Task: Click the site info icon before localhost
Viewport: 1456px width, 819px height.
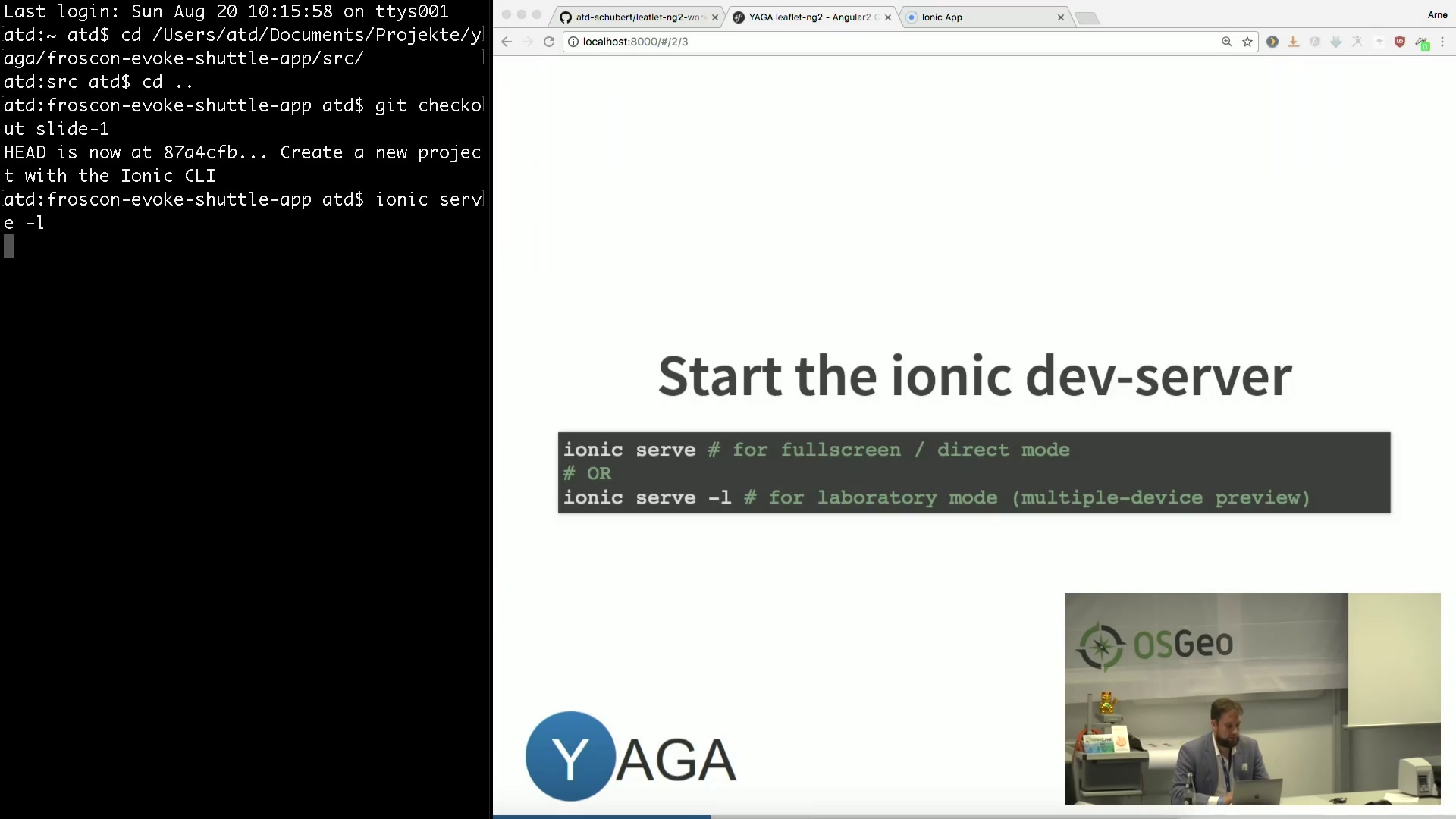Action: (x=573, y=42)
